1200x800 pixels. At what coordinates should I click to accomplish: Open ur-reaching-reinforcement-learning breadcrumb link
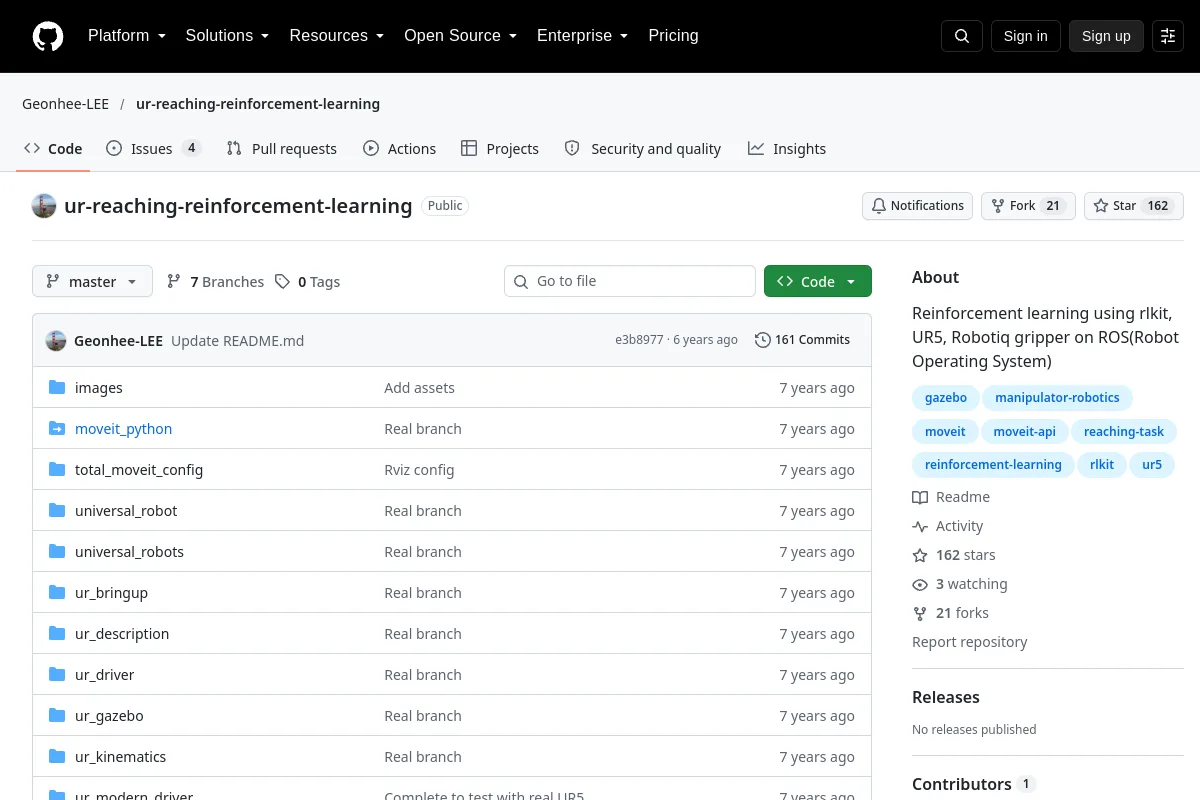tap(258, 104)
